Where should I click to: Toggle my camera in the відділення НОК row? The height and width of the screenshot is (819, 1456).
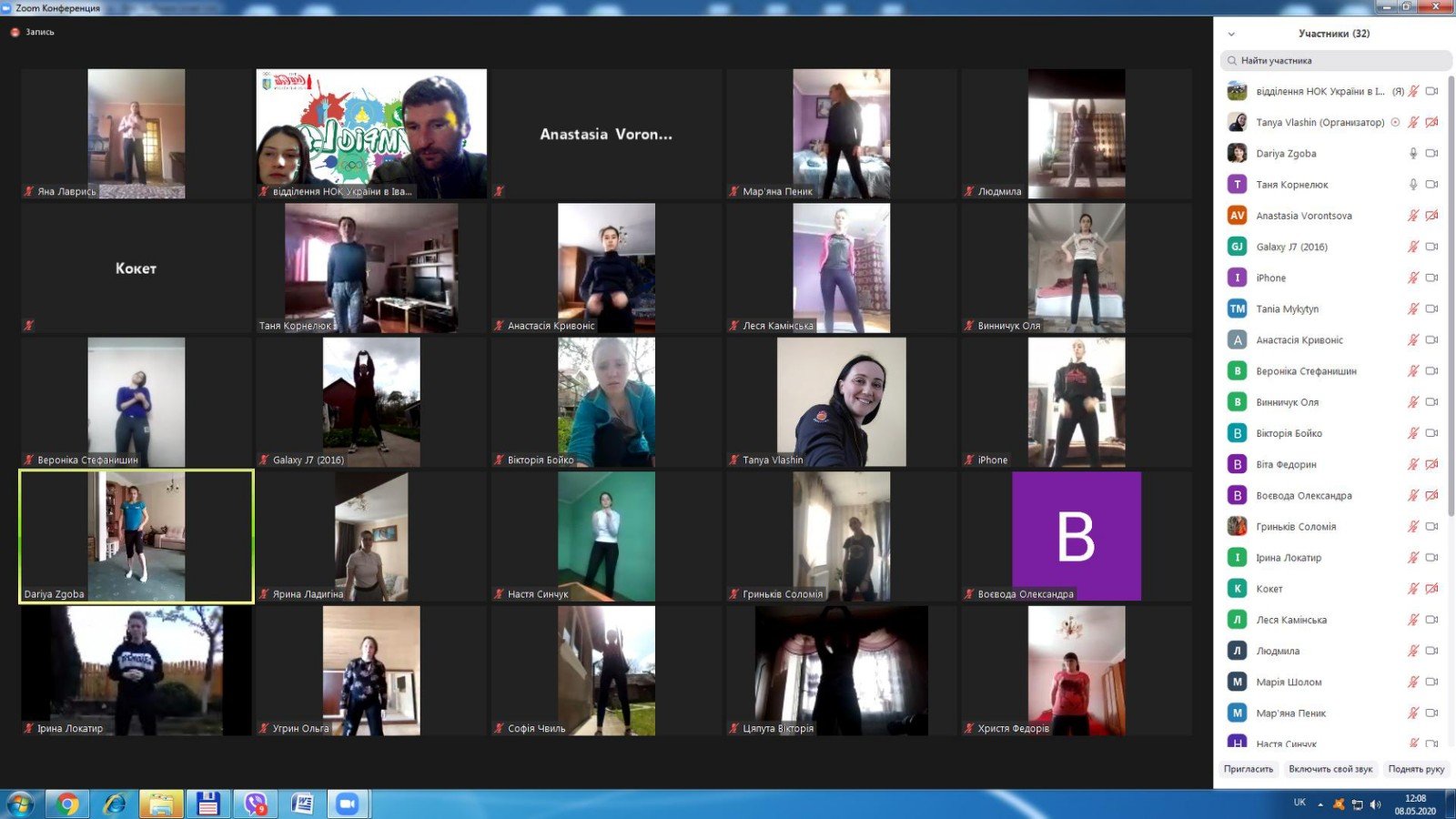point(1431,91)
